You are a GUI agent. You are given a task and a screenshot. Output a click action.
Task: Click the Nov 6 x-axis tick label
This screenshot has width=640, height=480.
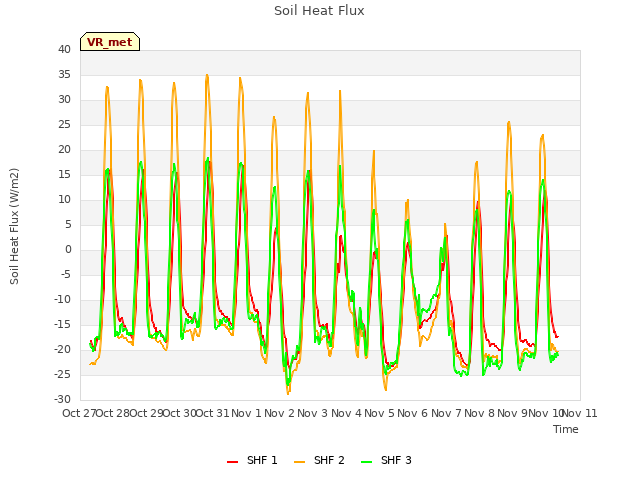click(x=413, y=413)
